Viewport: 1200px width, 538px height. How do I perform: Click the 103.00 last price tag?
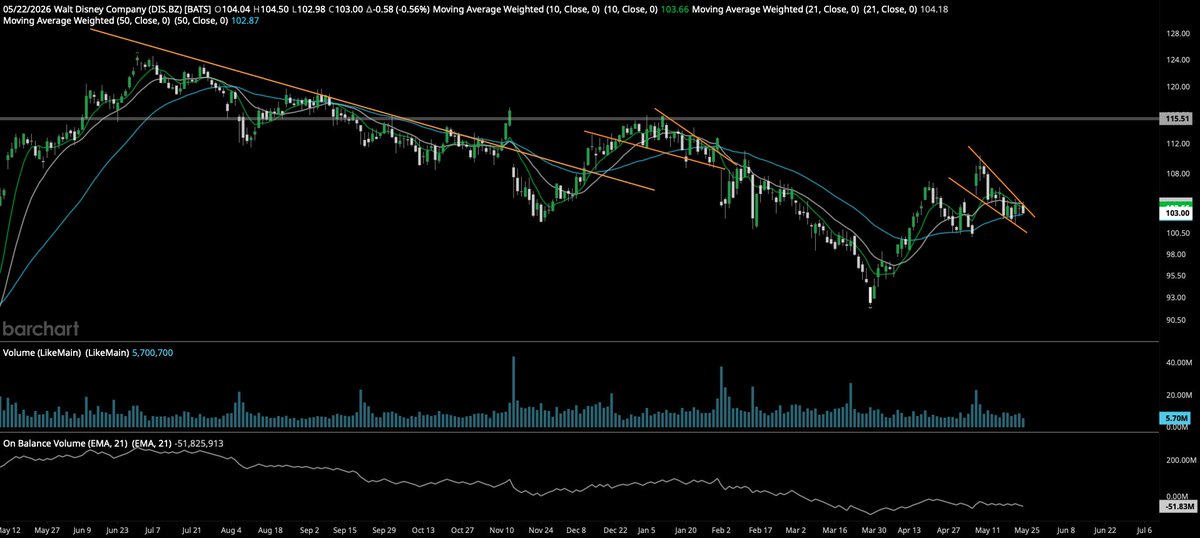[x=1175, y=214]
